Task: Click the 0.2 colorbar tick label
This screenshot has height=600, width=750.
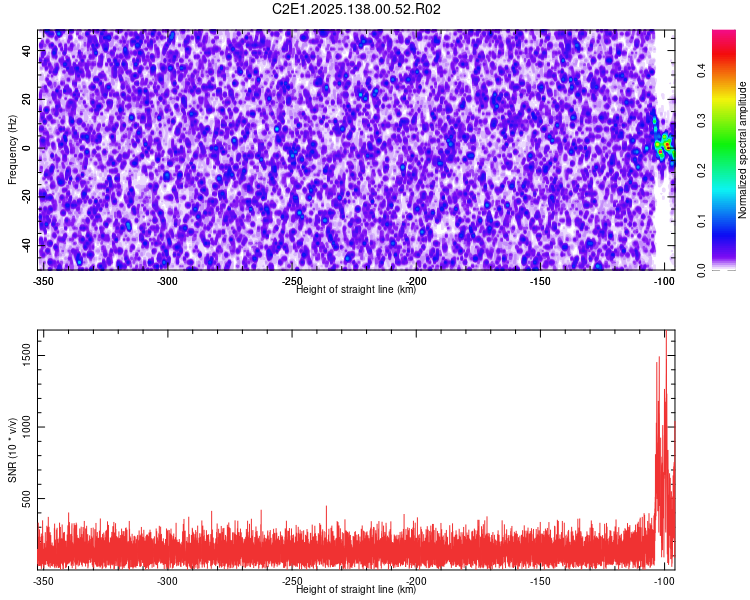Action: (x=701, y=170)
